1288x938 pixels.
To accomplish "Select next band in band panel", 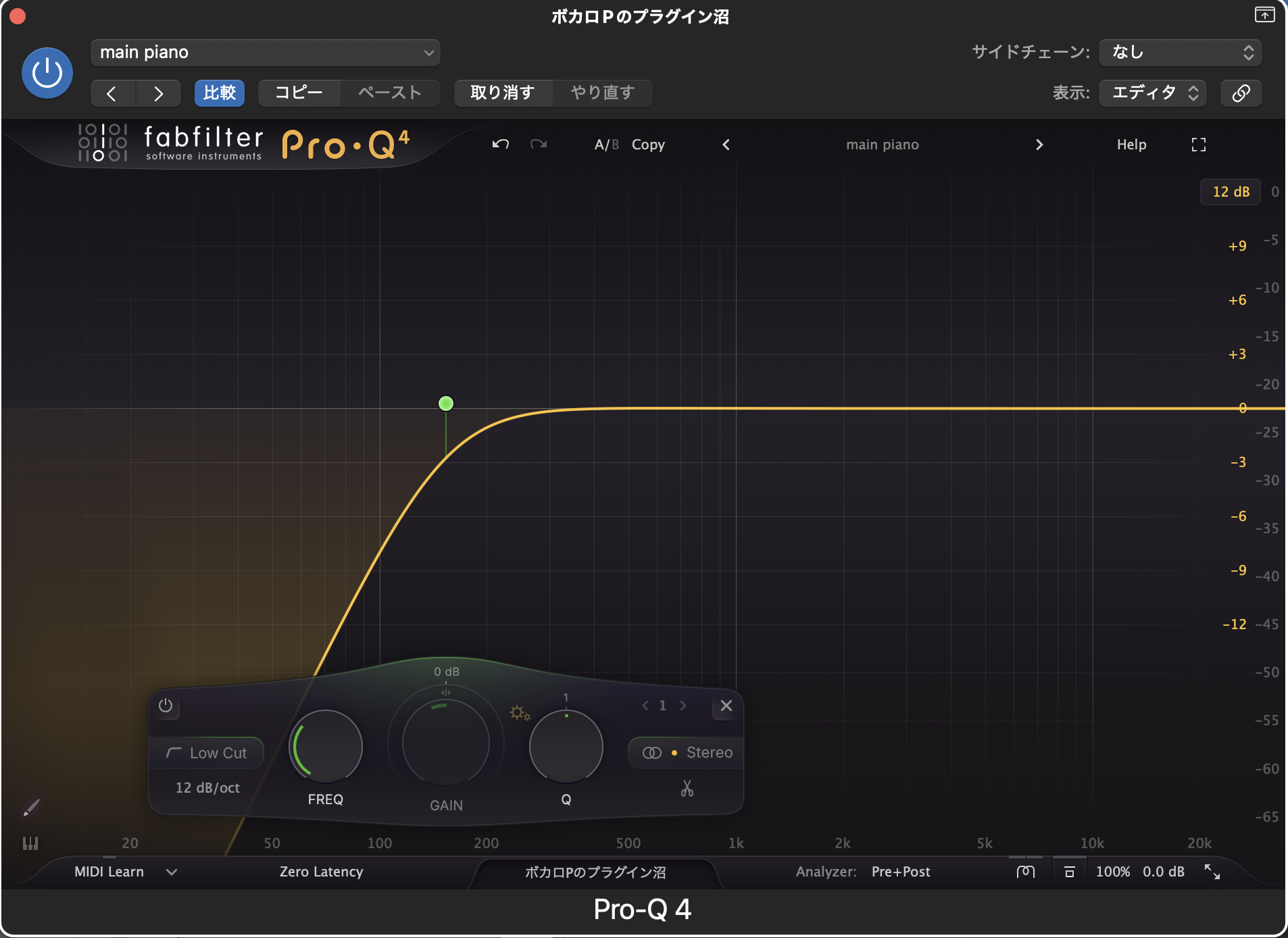I will [683, 706].
